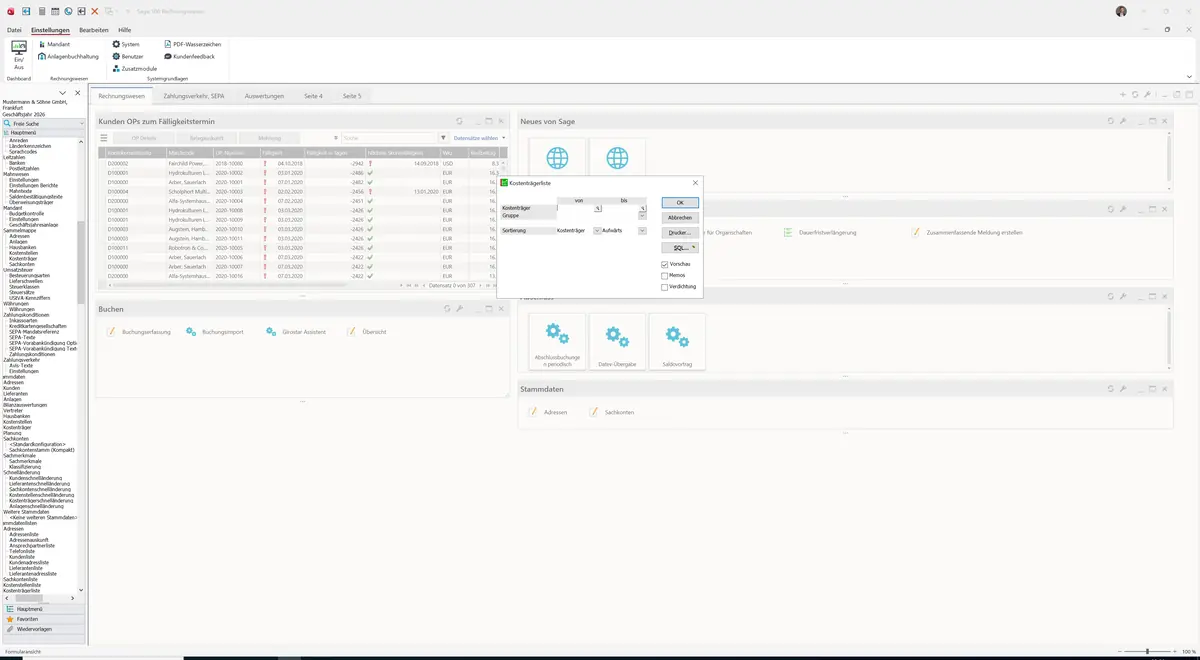Viewport: 1200px width, 660px height.
Task: Open the Gruppe dropdown in the dialog
Action: [642, 215]
